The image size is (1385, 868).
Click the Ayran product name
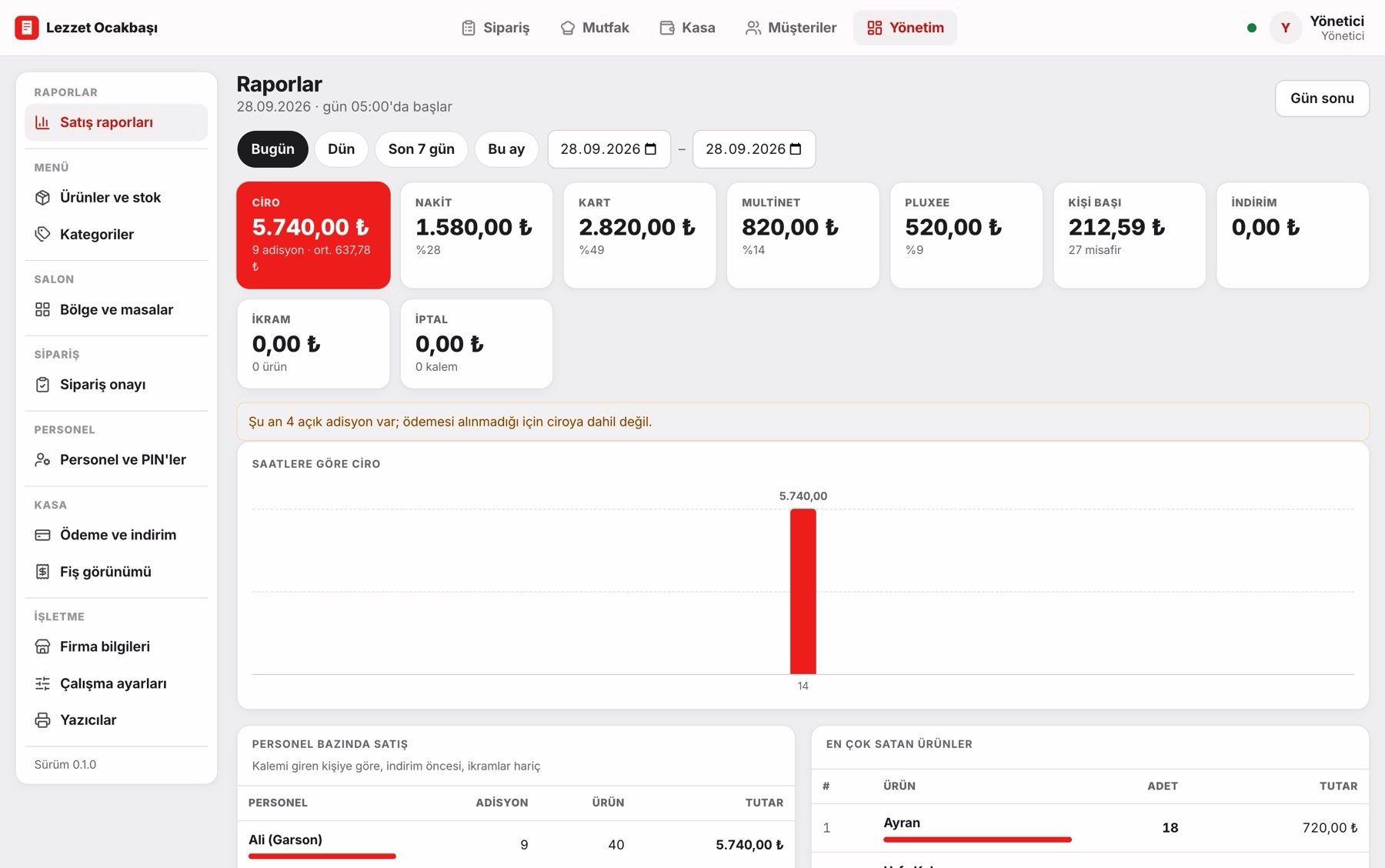[x=902, y=823]
